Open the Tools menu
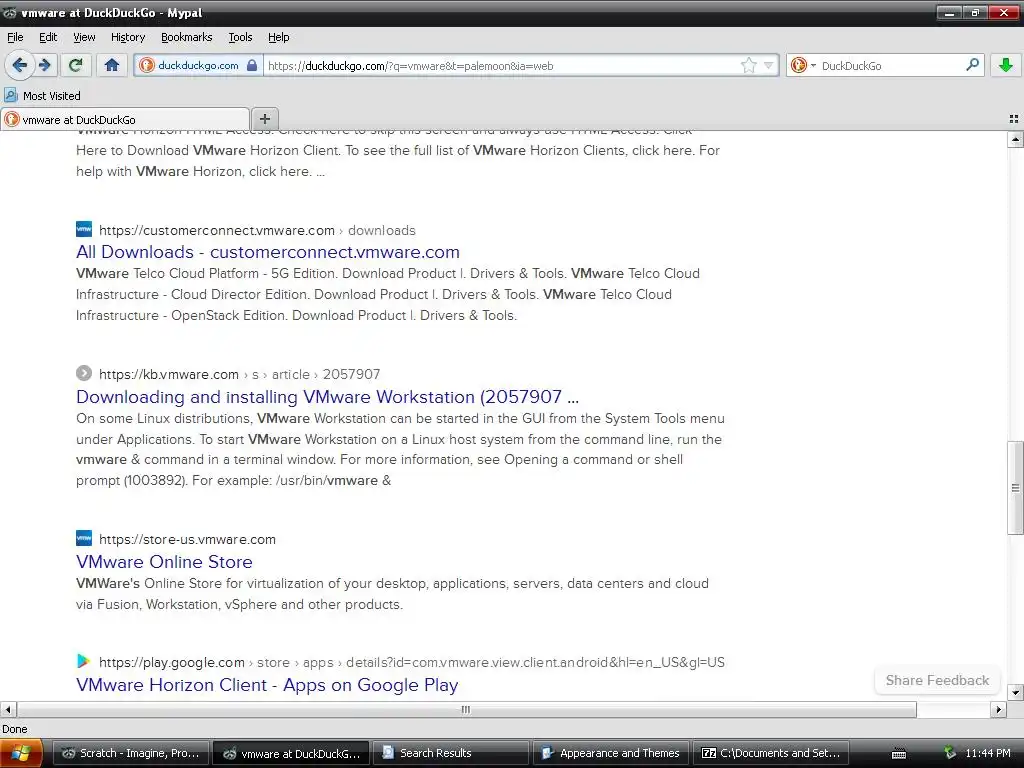The width and height of the screenshot is (1024, 768). [x=240, y=37]
